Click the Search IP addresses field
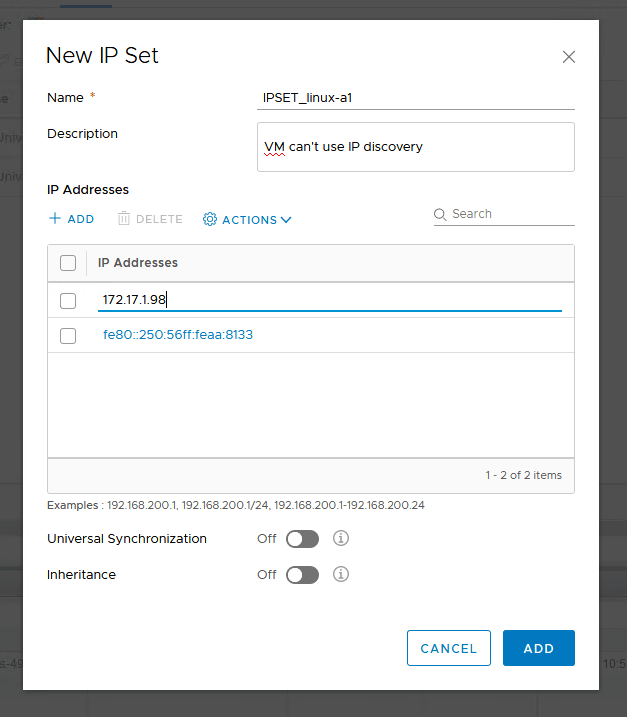627x717 pixels. (510, 214)
